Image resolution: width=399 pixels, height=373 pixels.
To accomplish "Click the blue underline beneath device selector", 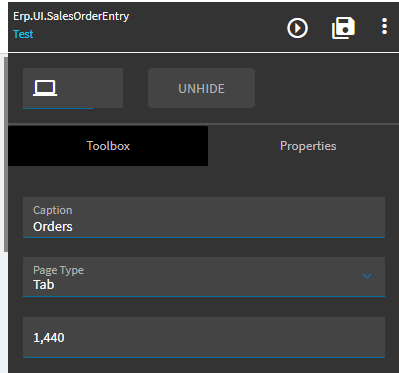I will pyautogui.click(x=58, y=108).
